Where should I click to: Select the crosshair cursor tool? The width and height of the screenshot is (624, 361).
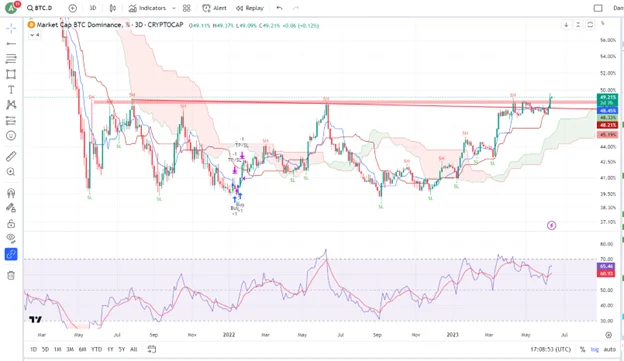click(11, 28)
